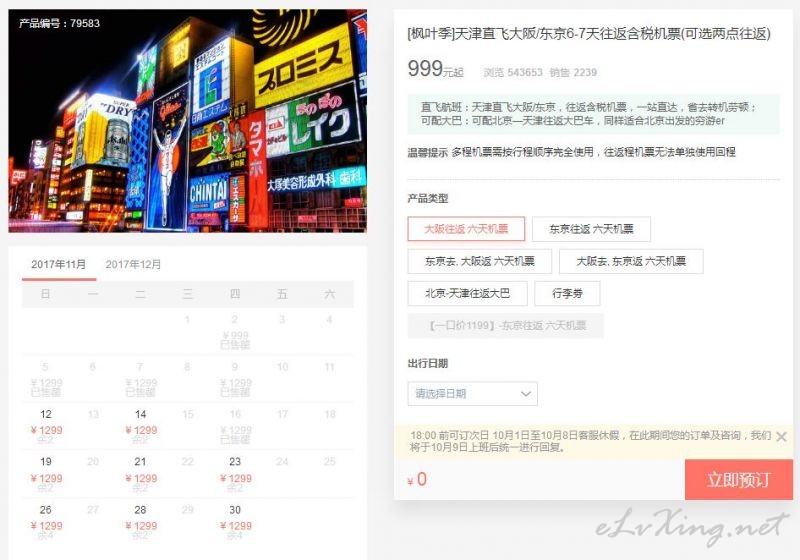Select the 行李券 option

567,293
